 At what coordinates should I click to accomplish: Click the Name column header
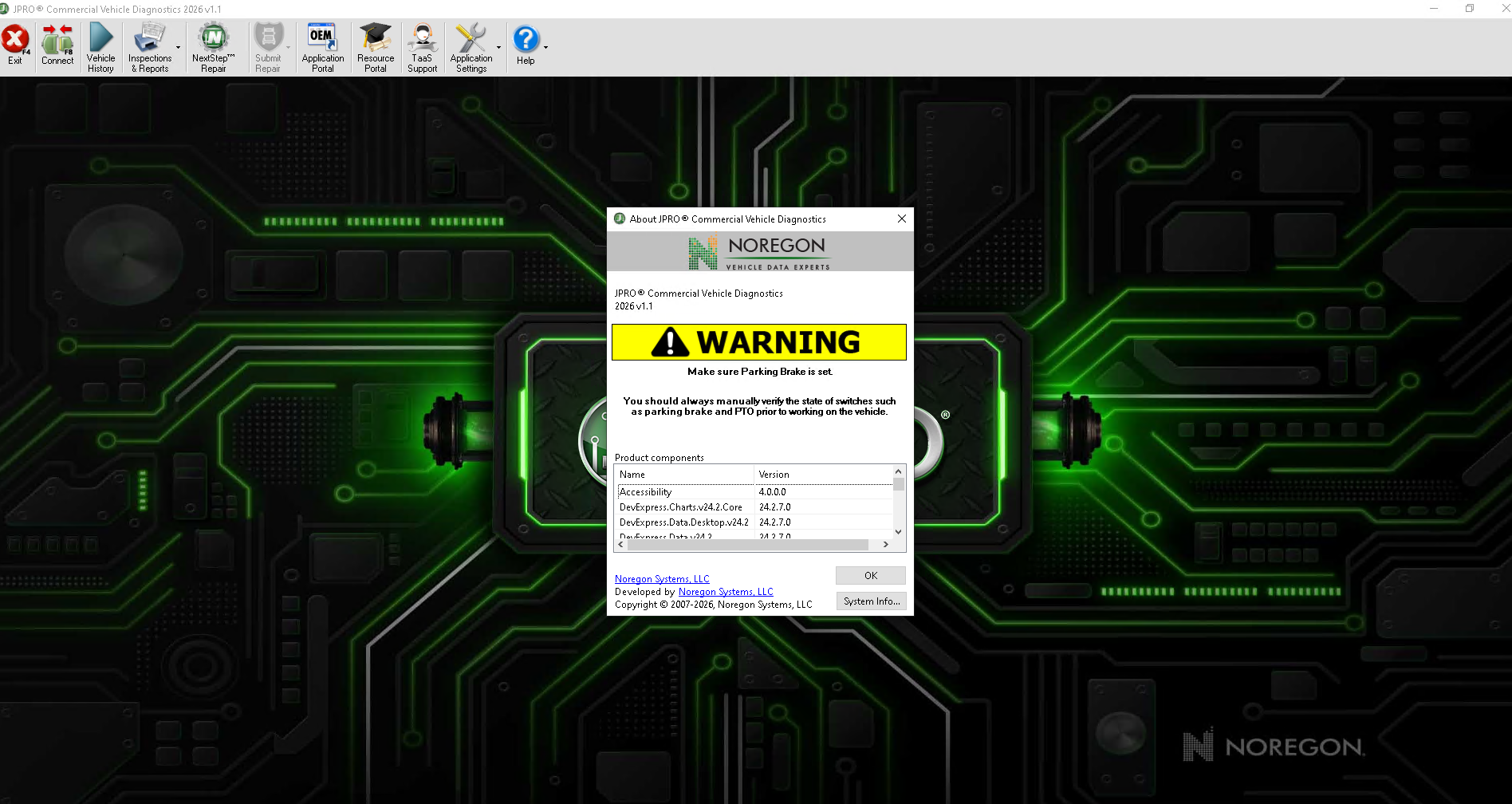click(x=685, y=475)
